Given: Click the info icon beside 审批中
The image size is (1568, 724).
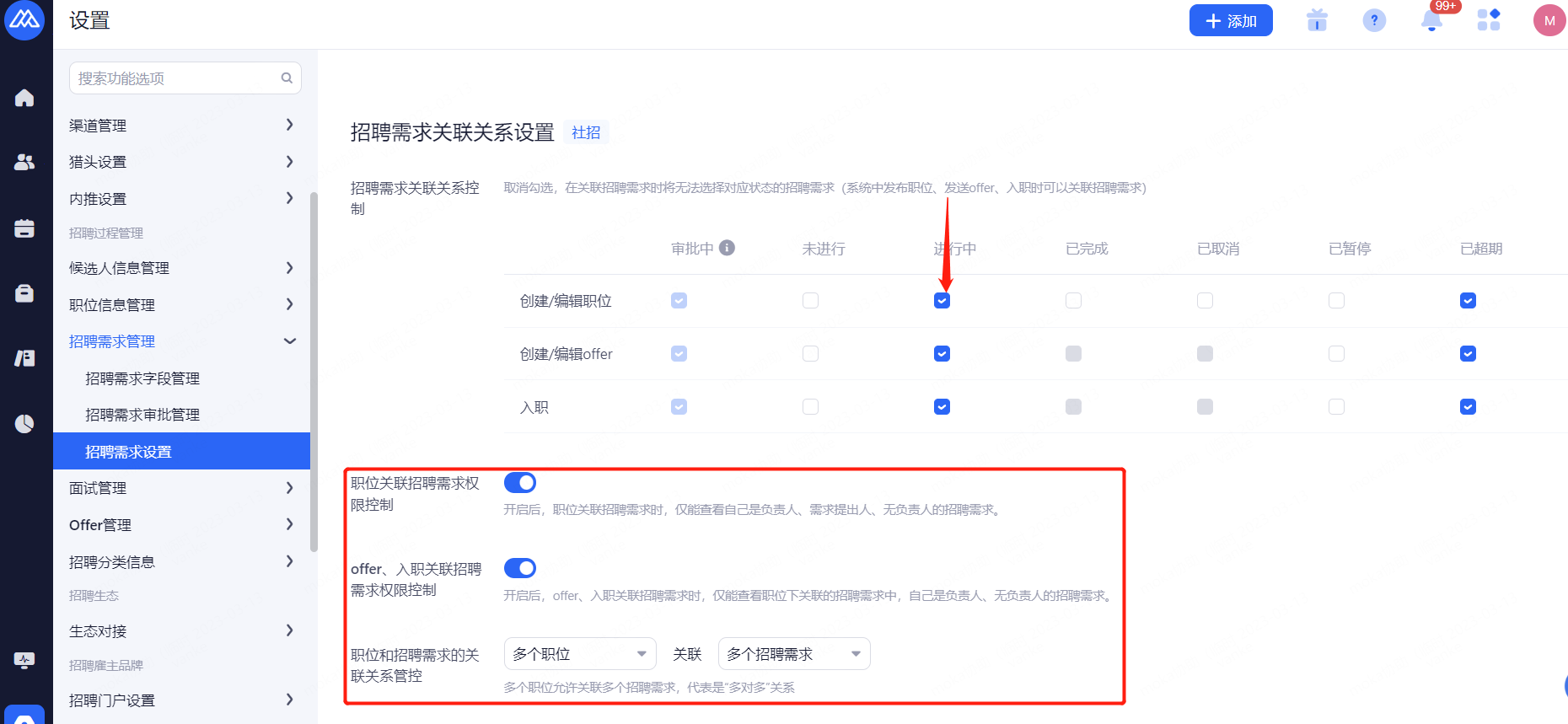Looking at the screenshot, I should pos(727,248).
